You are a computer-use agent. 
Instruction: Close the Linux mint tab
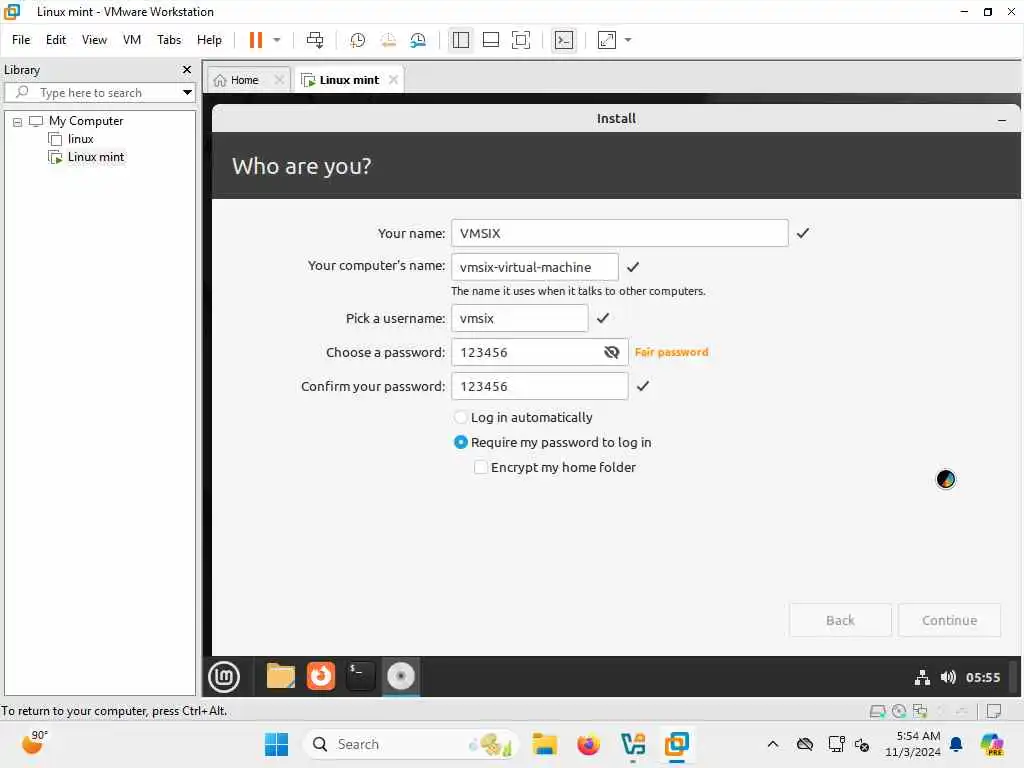pos(393,80)
